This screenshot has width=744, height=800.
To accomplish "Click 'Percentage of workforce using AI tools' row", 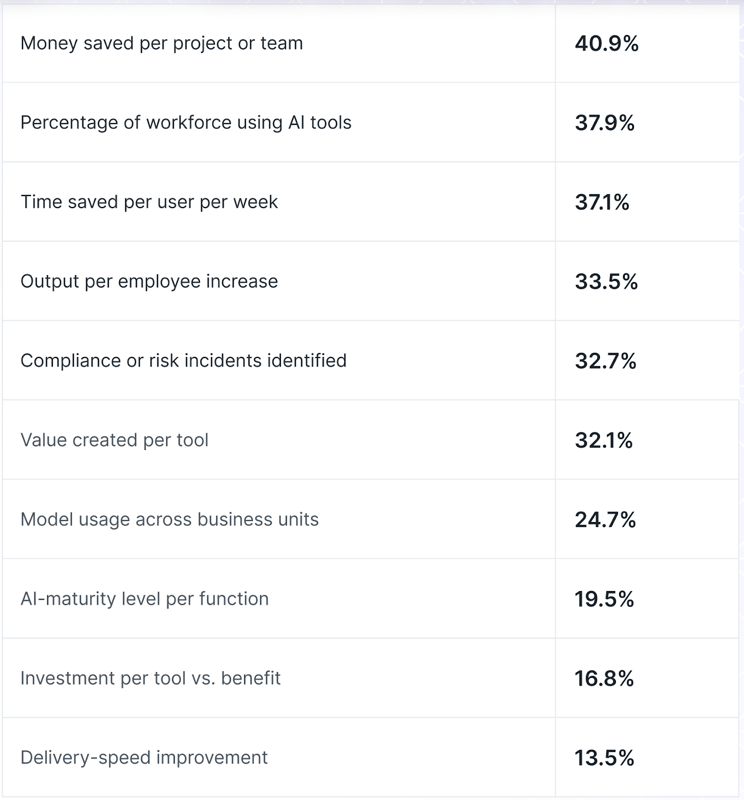I will pos(186,123).
